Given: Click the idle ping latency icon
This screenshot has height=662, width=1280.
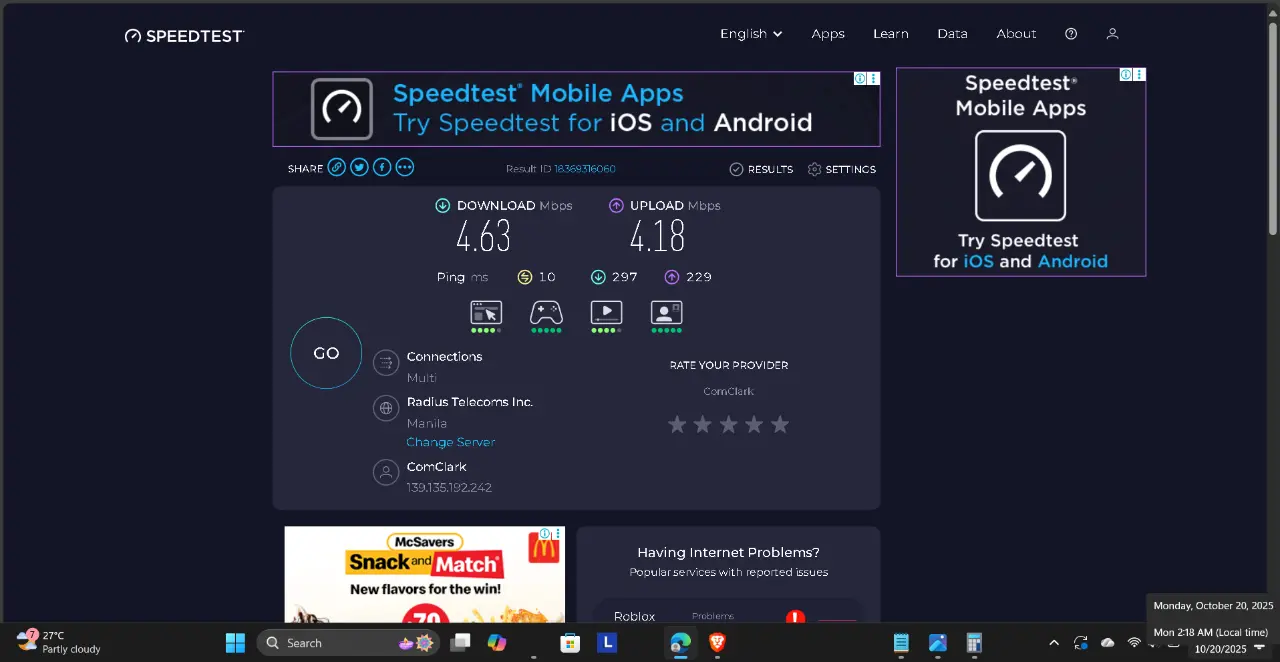Looking at the screenshot, I should click(524, 277).
